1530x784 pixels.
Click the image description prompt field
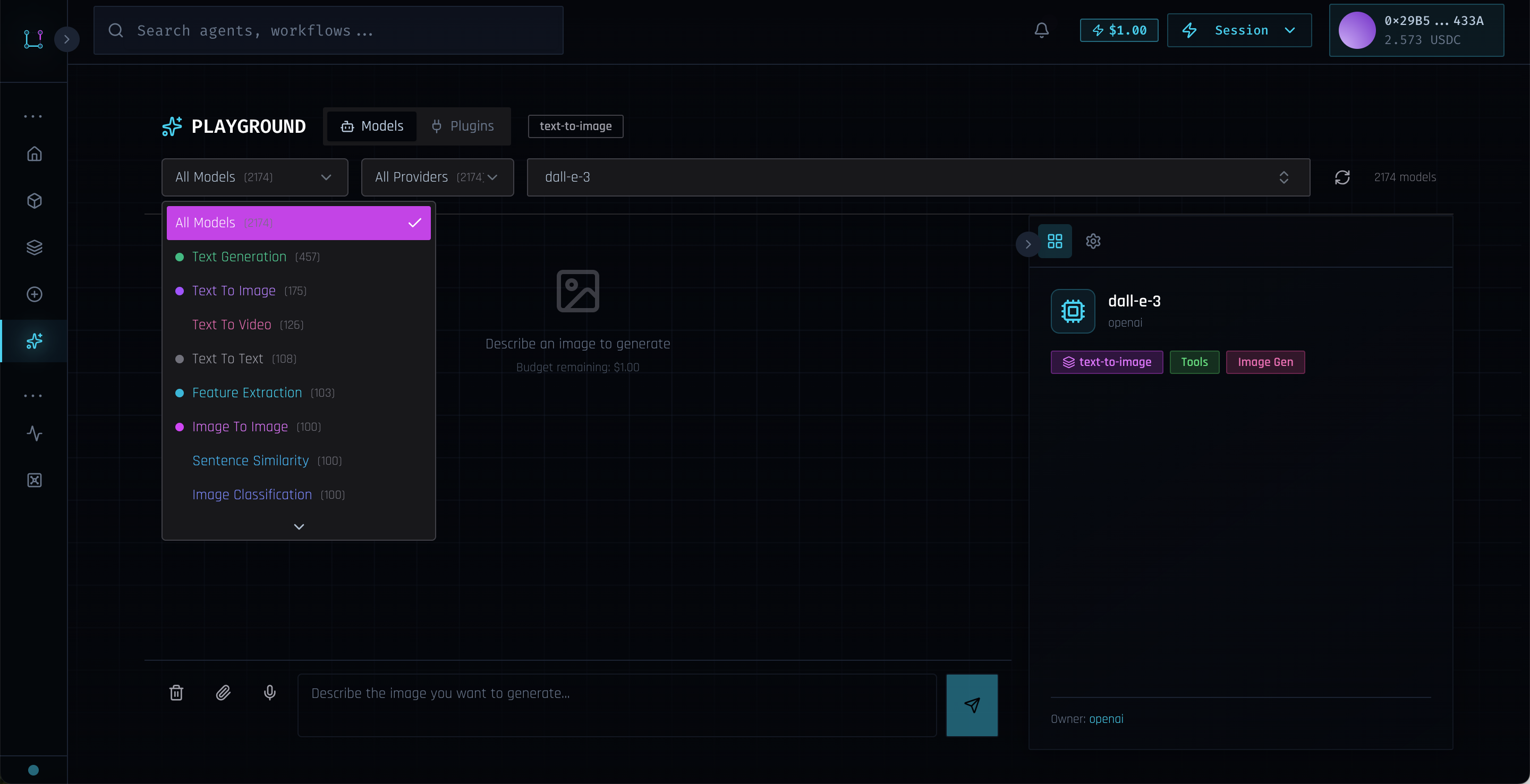click(x=616, y=705)
